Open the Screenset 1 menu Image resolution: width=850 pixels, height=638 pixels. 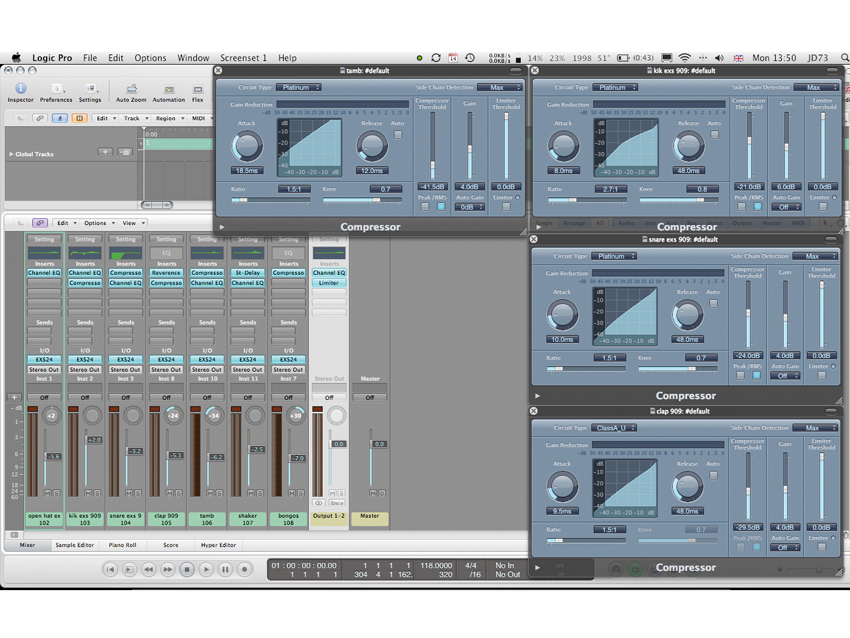point(243,58)
